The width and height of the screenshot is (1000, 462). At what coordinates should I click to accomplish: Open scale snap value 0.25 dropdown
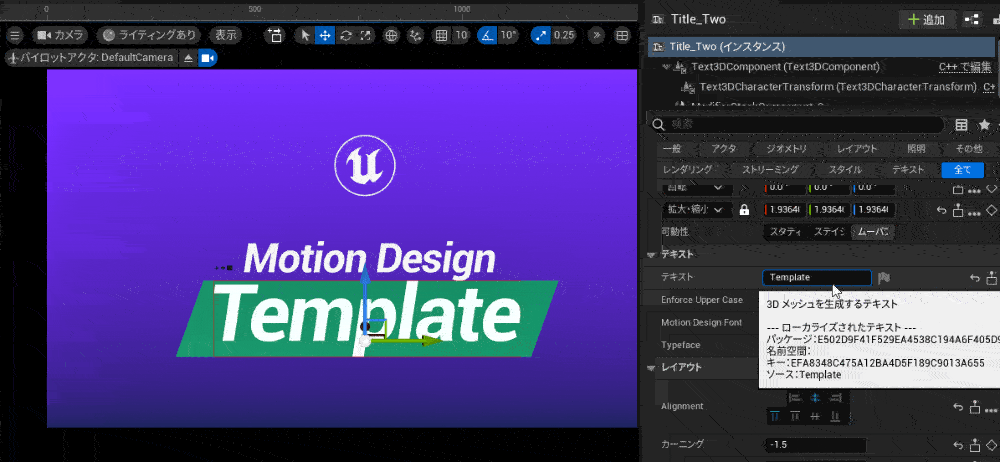564,35
